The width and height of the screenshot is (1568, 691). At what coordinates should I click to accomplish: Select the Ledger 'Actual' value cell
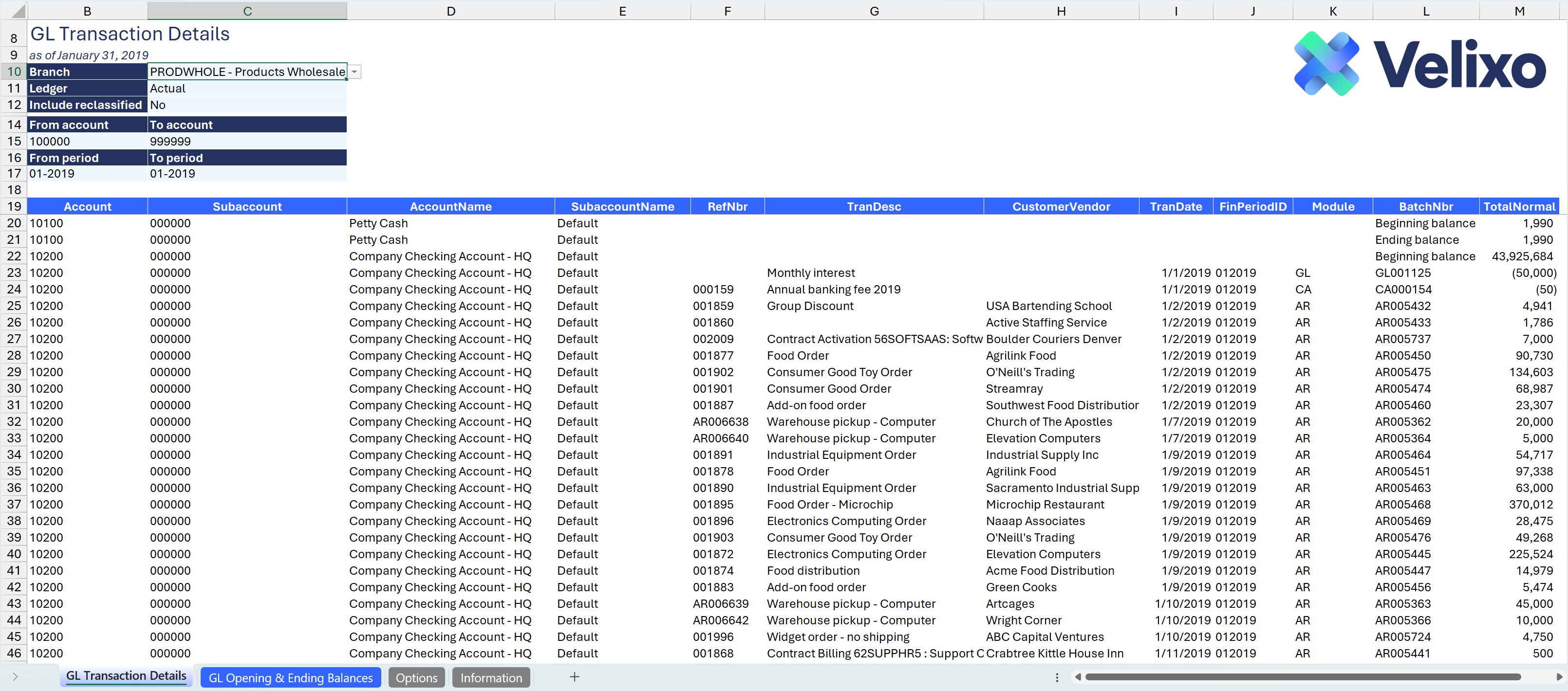tap(247, 88)
